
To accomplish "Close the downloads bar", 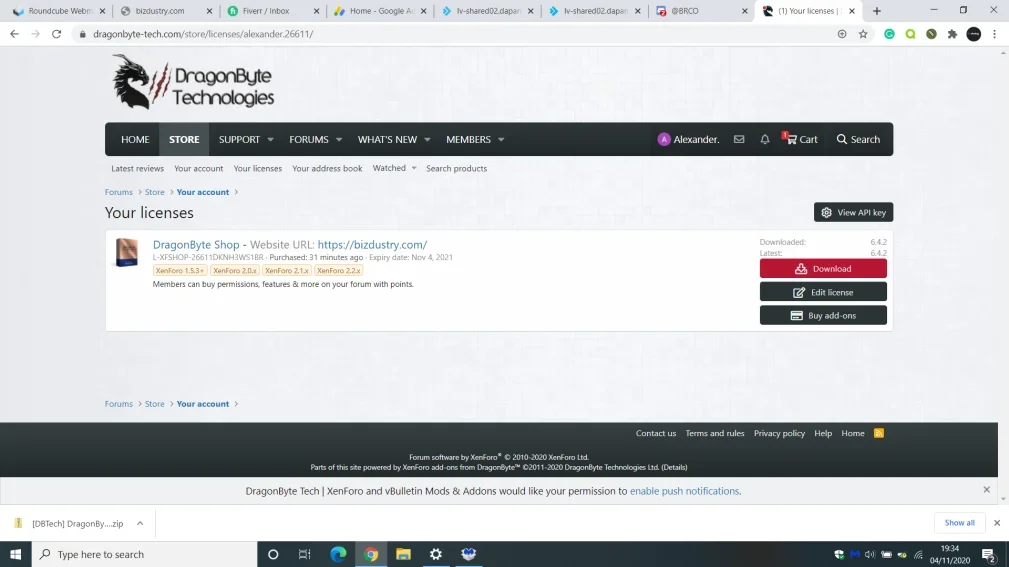I will [x=997, y=523].
